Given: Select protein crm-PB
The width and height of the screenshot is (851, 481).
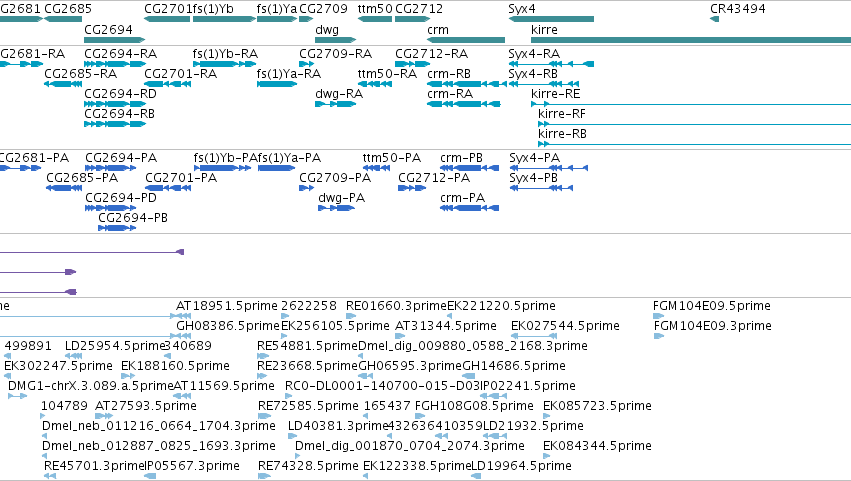Looking at the screenshot, I should click(x=461, y=158).
